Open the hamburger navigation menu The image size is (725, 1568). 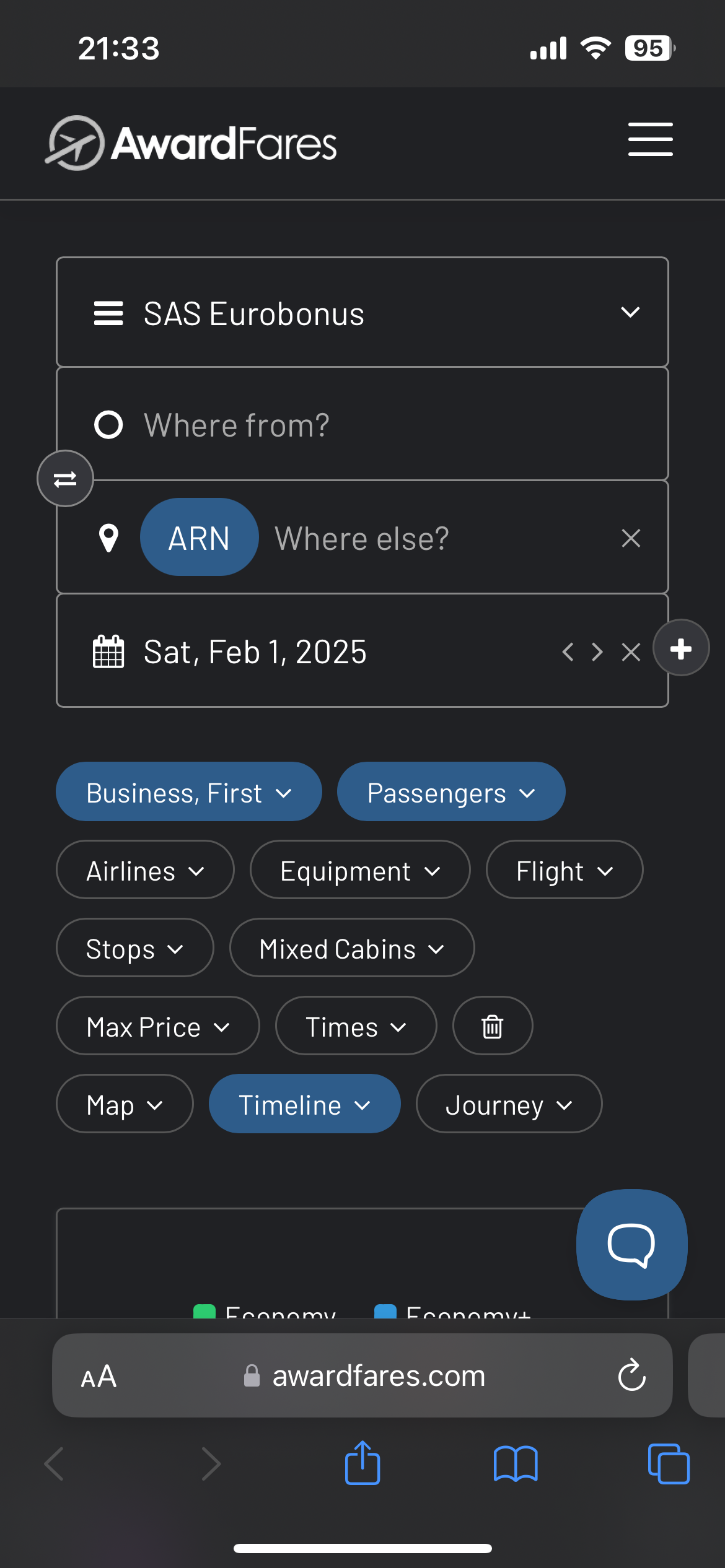pyautogui.click(x=650, y=139)
